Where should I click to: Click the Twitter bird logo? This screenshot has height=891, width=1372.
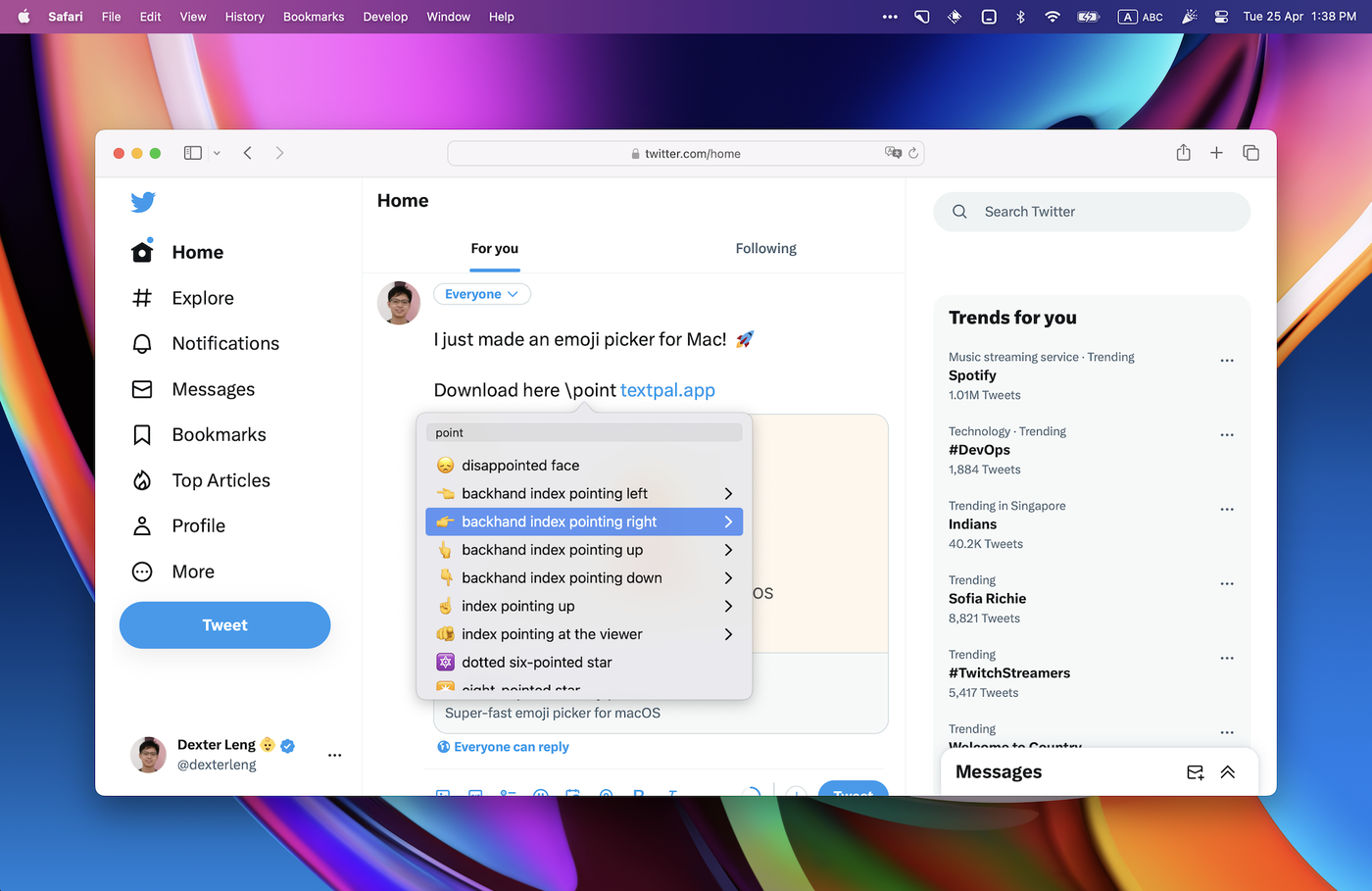[x=143, y=202]
